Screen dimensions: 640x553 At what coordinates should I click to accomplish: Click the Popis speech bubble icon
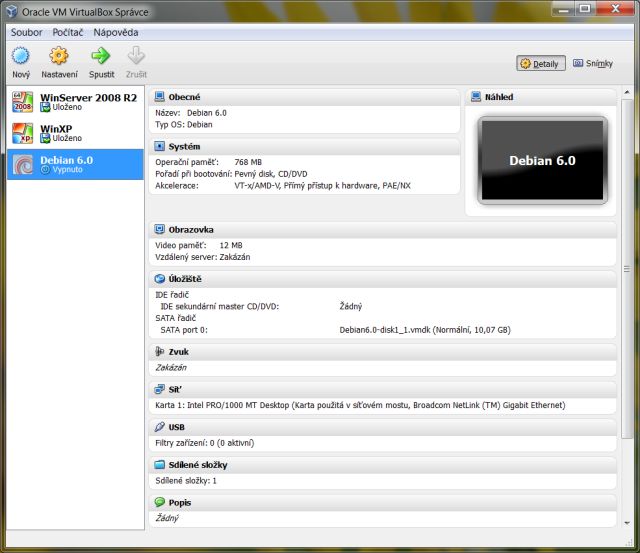click(x=159, y=502)
